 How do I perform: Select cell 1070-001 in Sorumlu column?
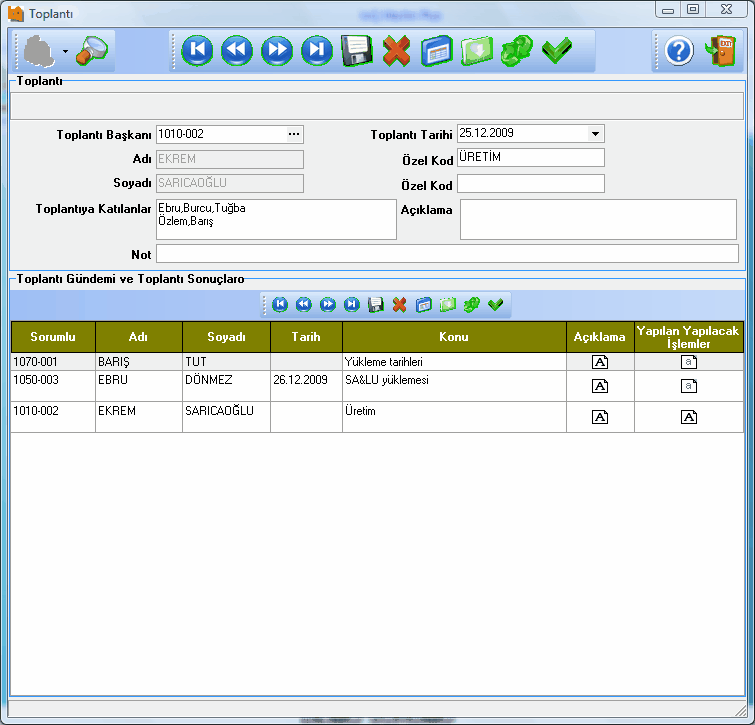click(x=53, y=362)
